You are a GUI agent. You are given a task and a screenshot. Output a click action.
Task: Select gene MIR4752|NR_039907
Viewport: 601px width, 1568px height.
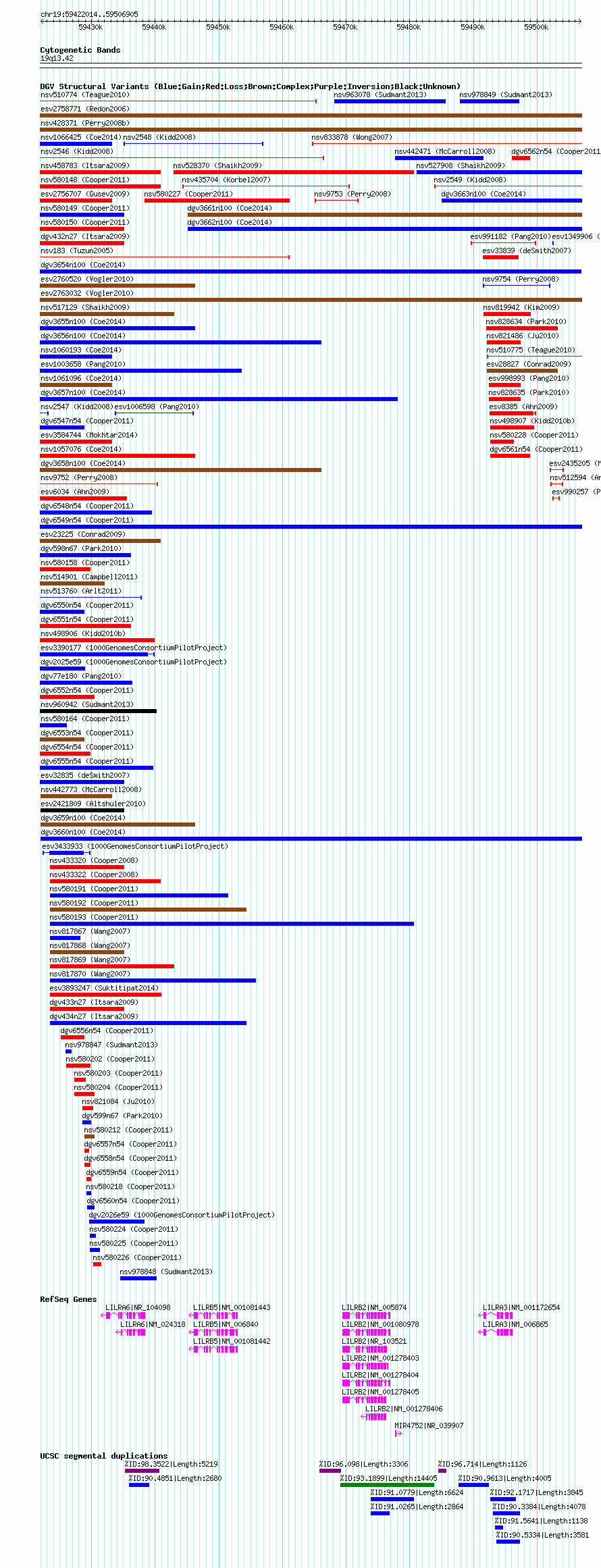click(x=429, y=1426)
